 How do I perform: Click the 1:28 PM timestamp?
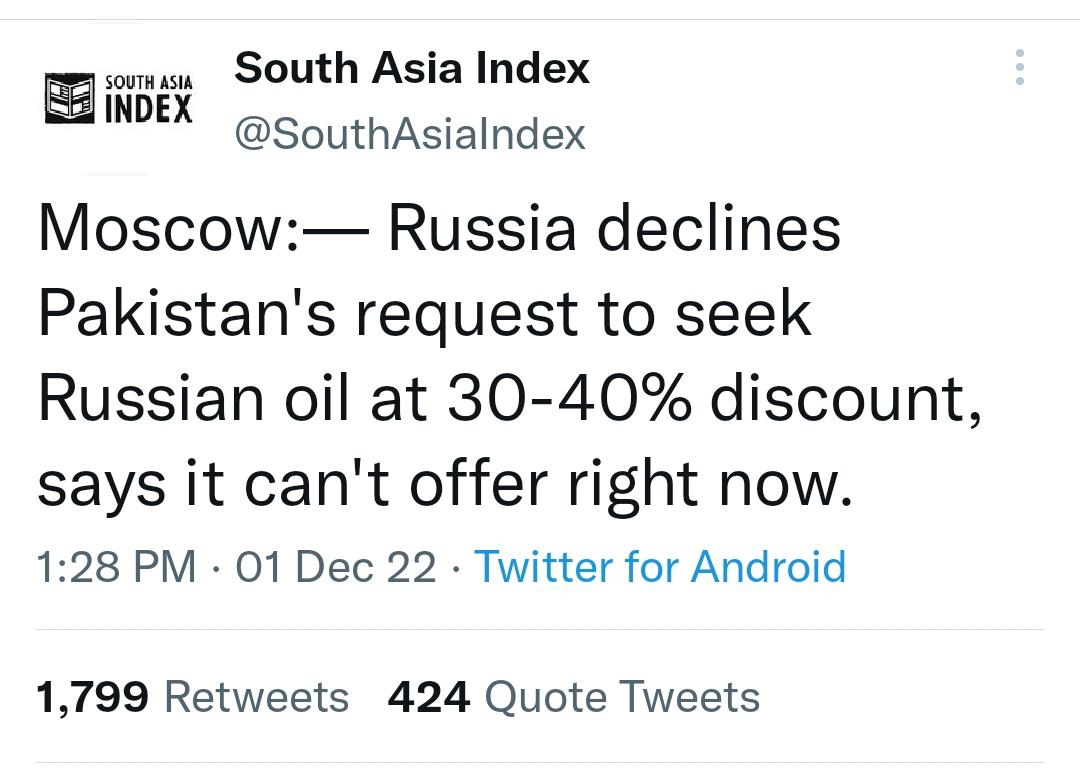coord(116,567)
